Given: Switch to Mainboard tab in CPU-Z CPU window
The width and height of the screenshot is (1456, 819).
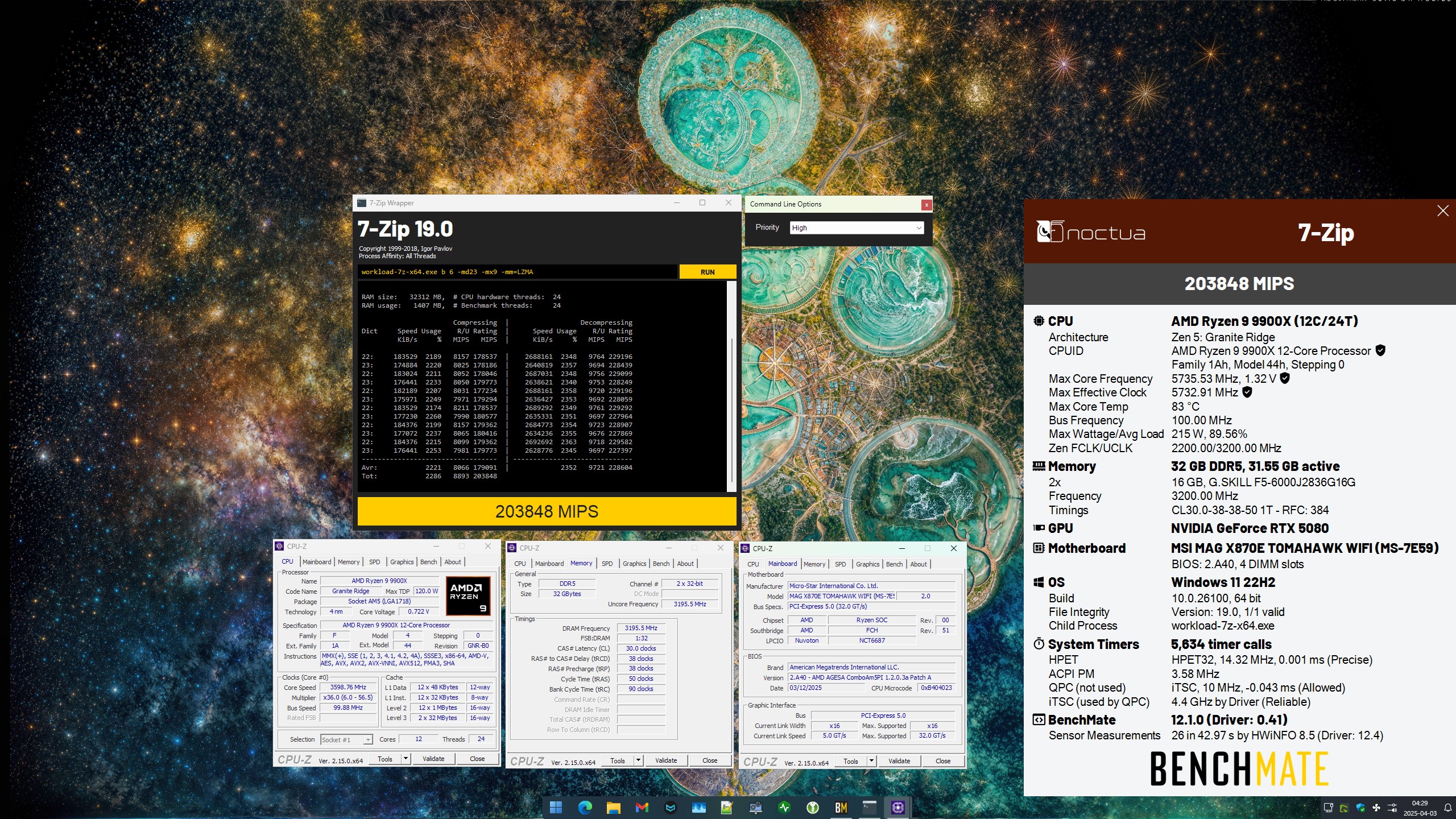Looking at the screenshot, I should click(x=317, y=562).
